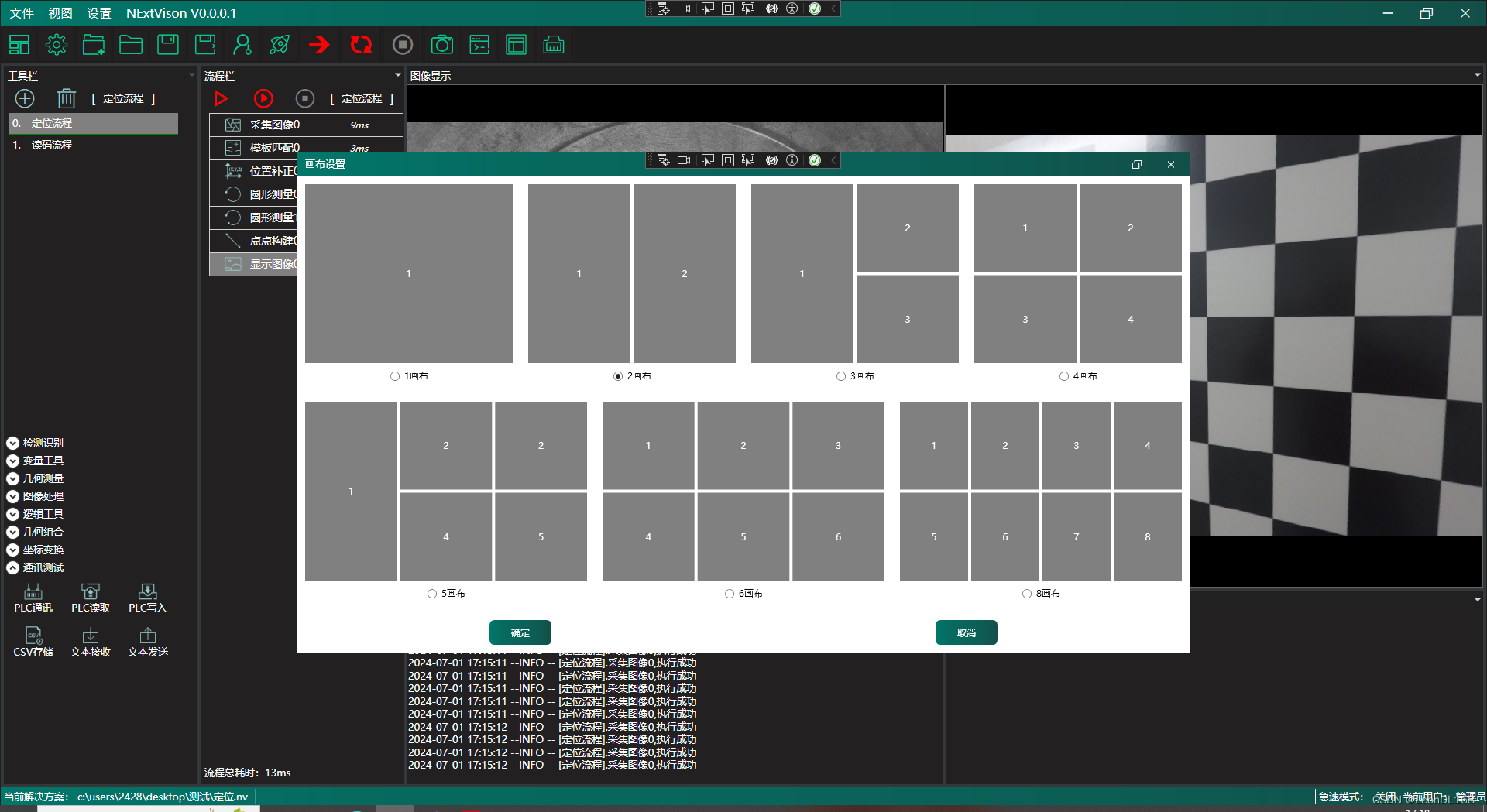Open camera snapshot from the main toolbar

(441, 44)
